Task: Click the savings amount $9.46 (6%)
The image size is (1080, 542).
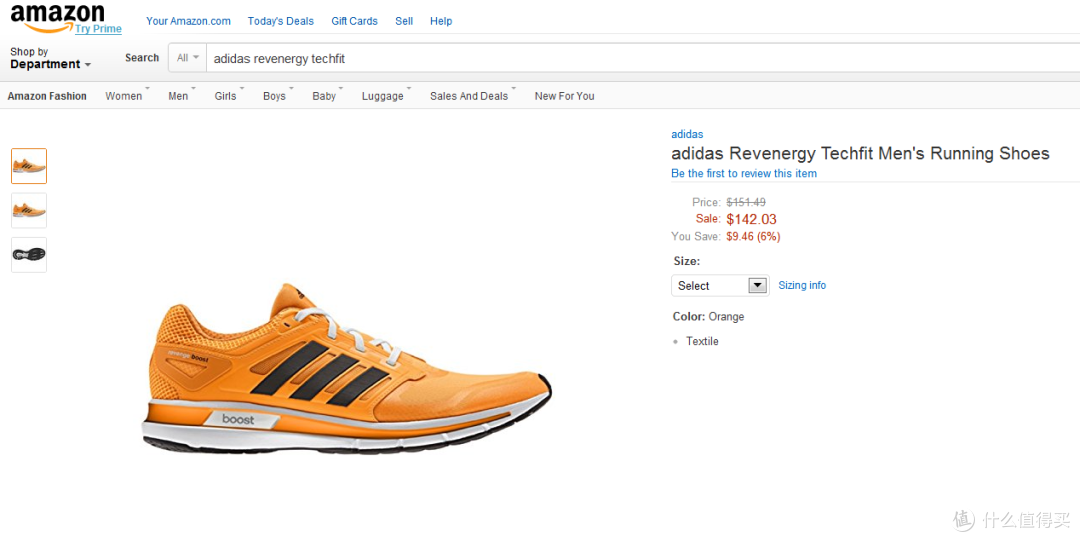Action: click(x=753, y=237)
